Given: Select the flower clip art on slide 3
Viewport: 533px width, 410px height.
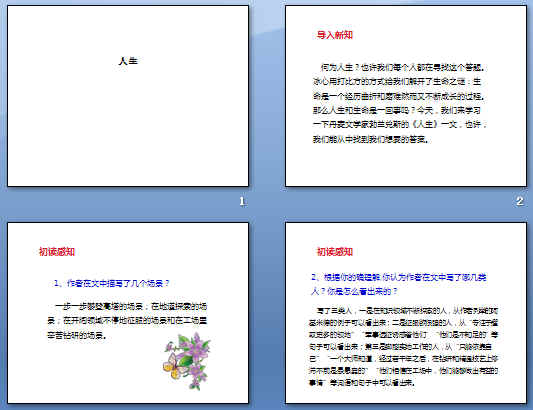Looking at the screenshot, I should (187, 361).
